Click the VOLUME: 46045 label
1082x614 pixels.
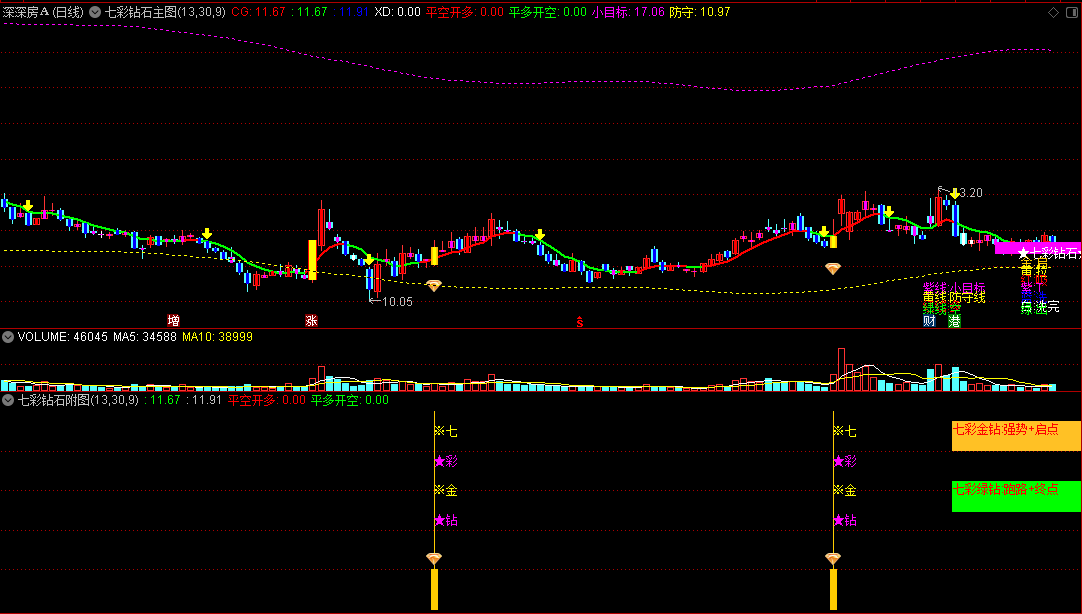click(62, 337)
